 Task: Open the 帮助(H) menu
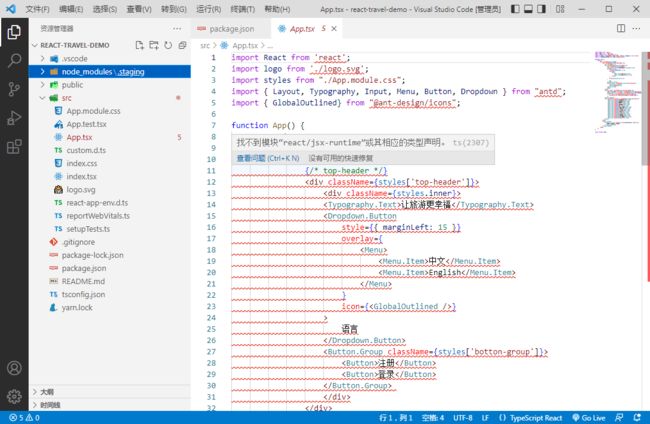click(x=277, y=9)
